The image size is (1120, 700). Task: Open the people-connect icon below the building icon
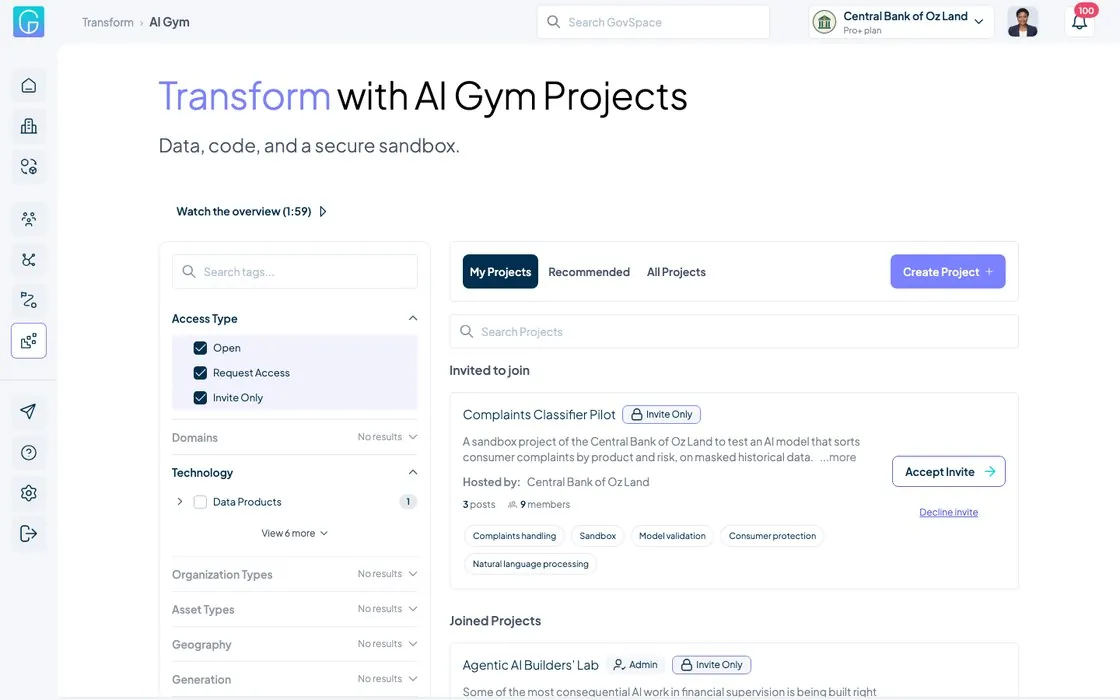[29, 166]
